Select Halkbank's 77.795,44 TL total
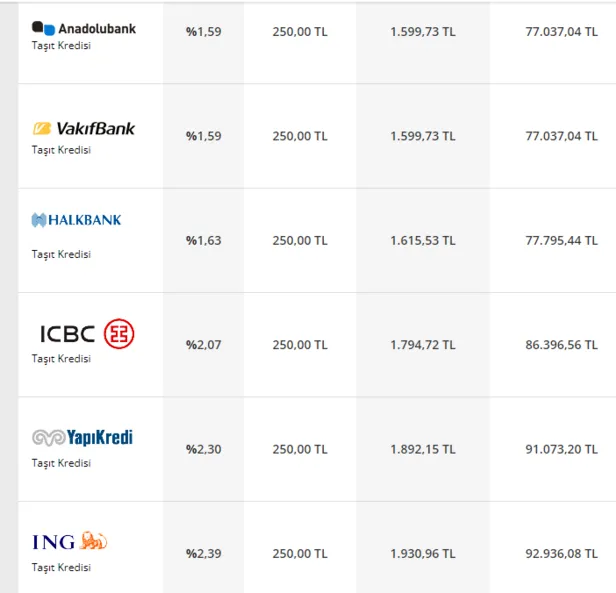This screenshot has height=593, width=616. click(561, 240)
